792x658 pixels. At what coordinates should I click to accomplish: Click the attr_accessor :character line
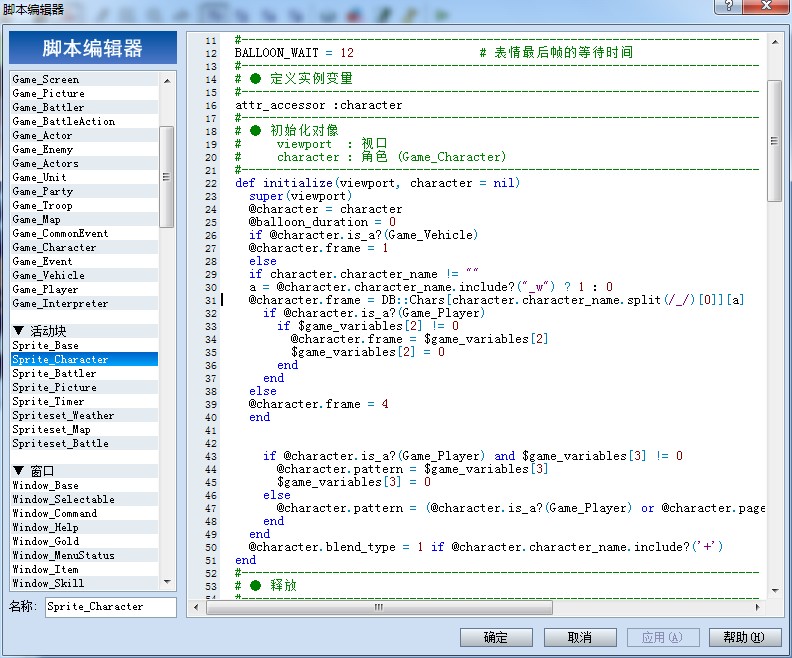coord(319,105)
